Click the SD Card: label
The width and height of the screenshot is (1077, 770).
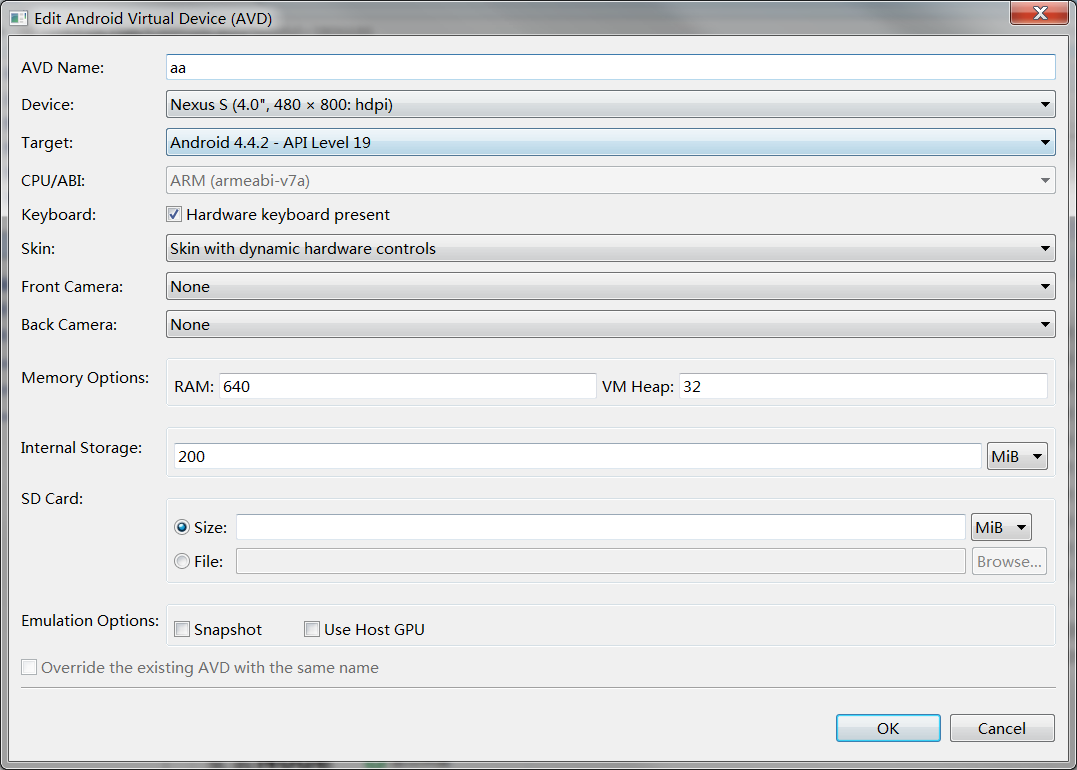coord(52,499)
